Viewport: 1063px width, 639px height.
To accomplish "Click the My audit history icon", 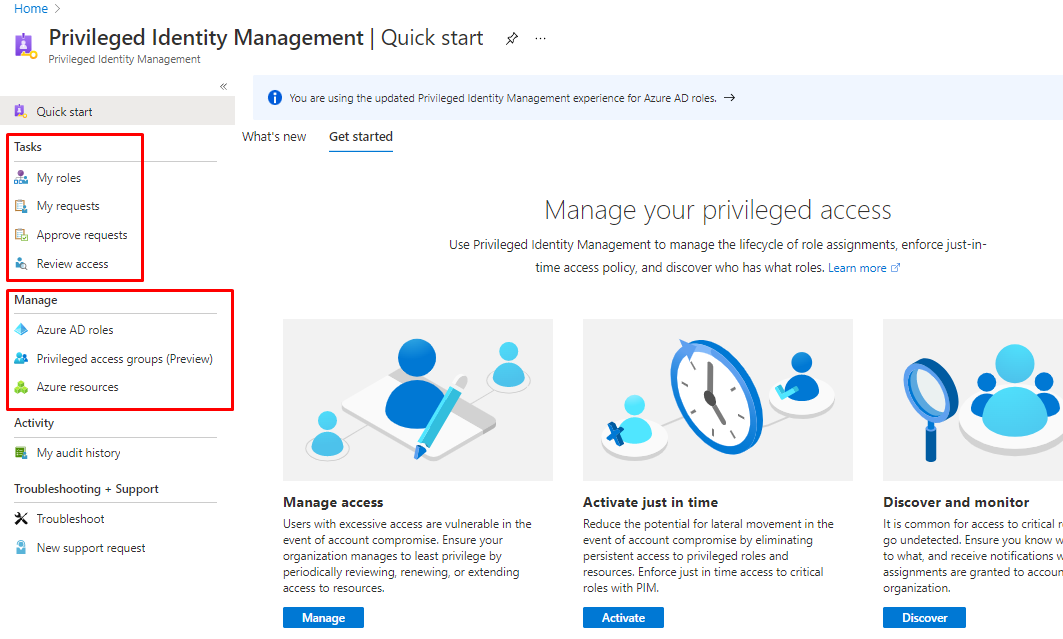I will click(x=21, y=453).
